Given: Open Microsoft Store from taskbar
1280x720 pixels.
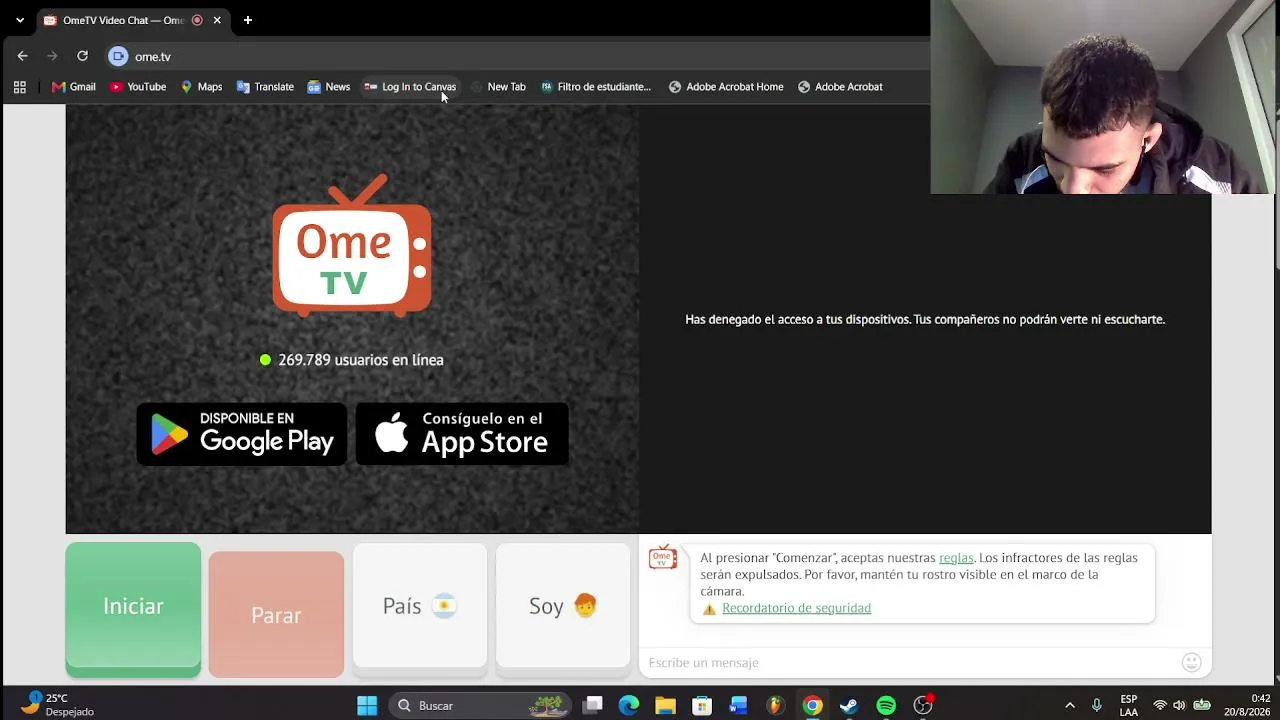Looking at the screenshot, I should [702, 706].
